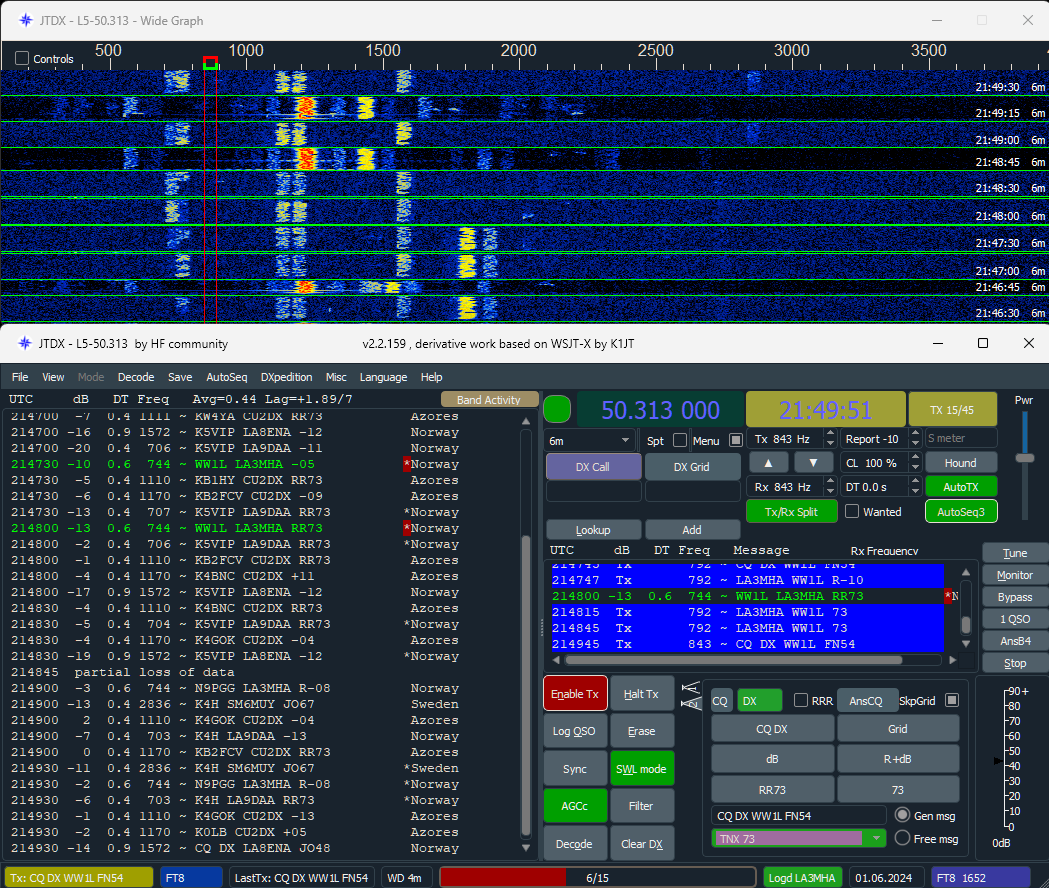The width and height of the screenshot is (1049, 888).
Task: Open the File menu
Action: click(20, 377)
